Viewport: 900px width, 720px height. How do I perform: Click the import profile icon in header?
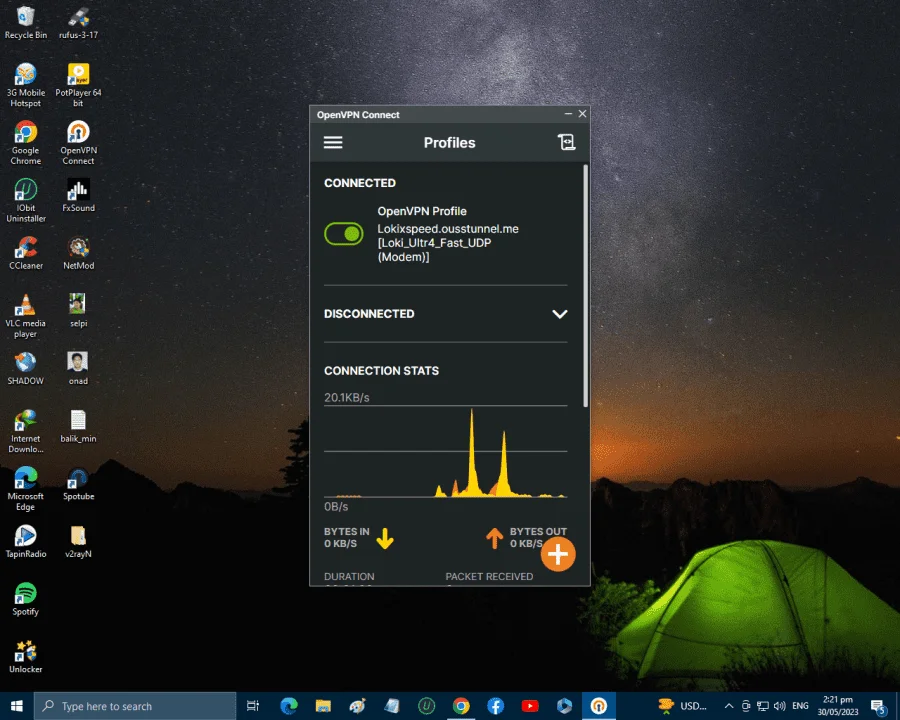click(567, 142)
